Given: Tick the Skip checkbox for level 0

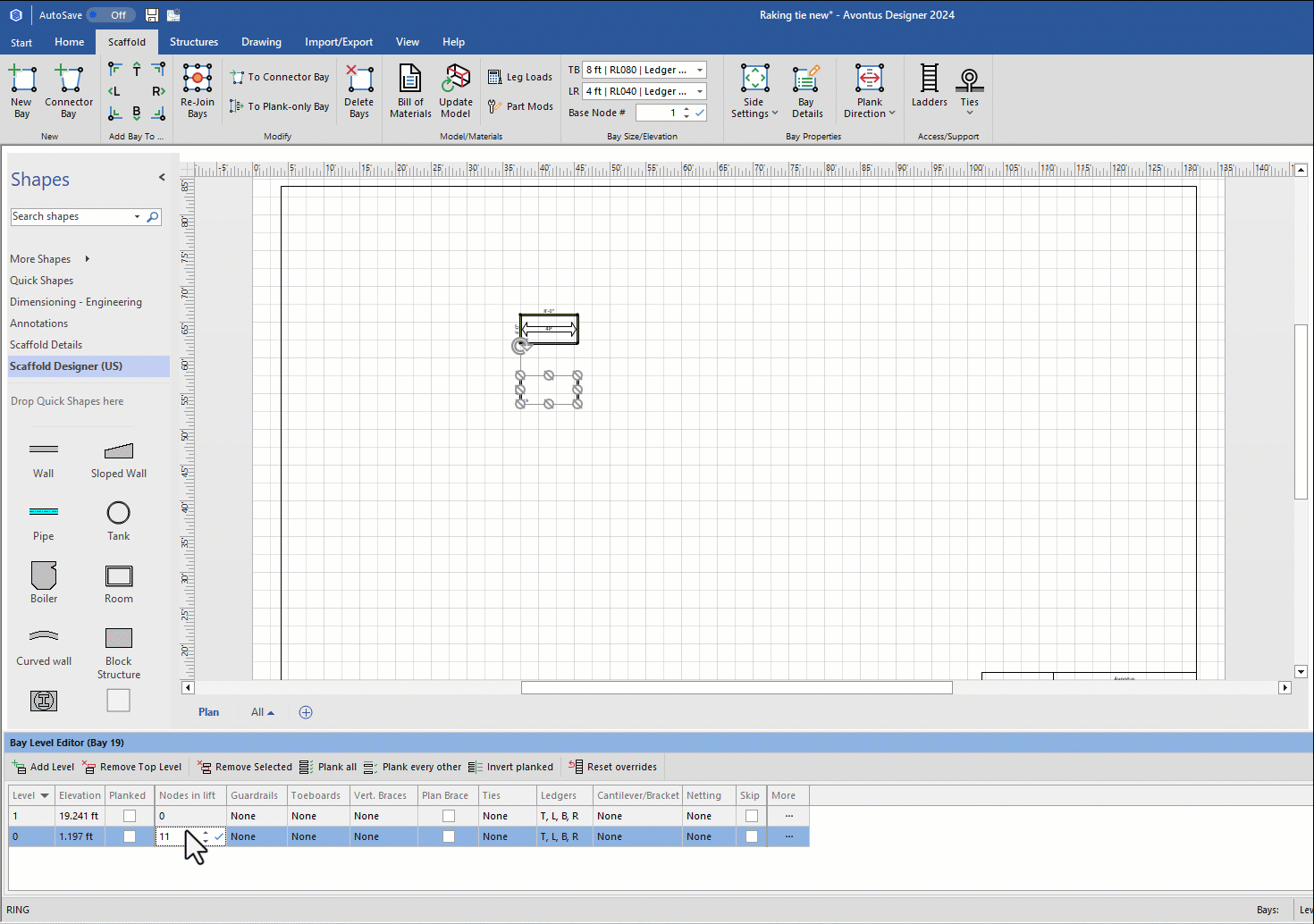Looking at the screenshot, I should pos(752,836).
